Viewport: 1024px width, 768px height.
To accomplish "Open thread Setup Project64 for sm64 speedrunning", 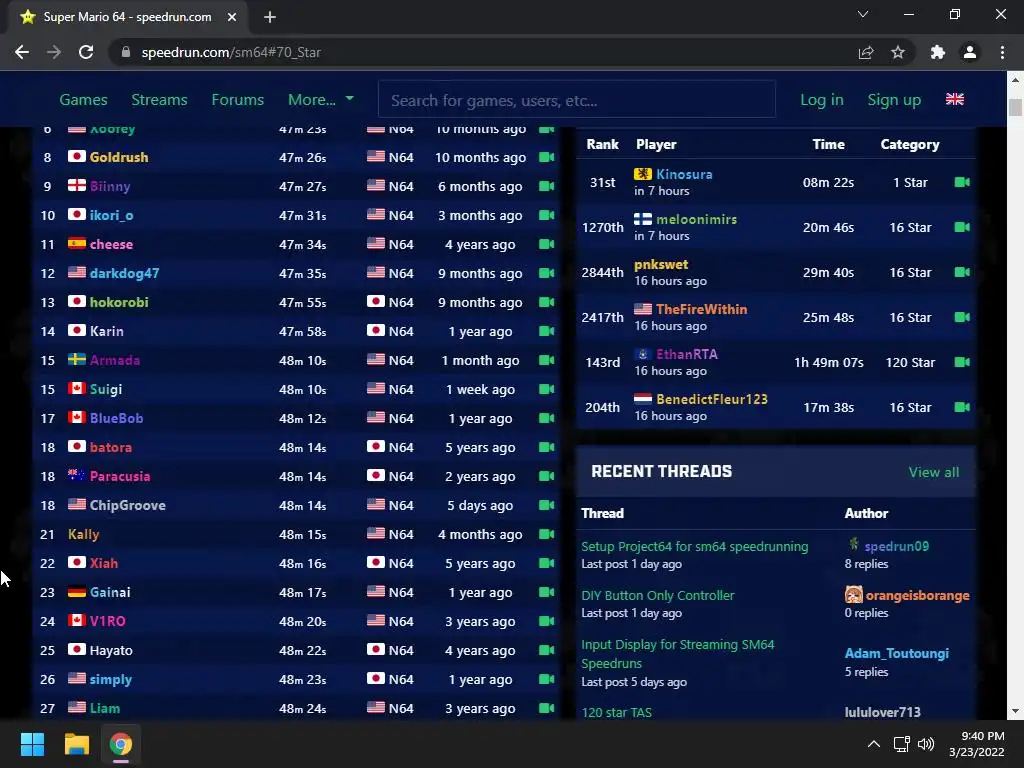I will [x=694, y=547].
